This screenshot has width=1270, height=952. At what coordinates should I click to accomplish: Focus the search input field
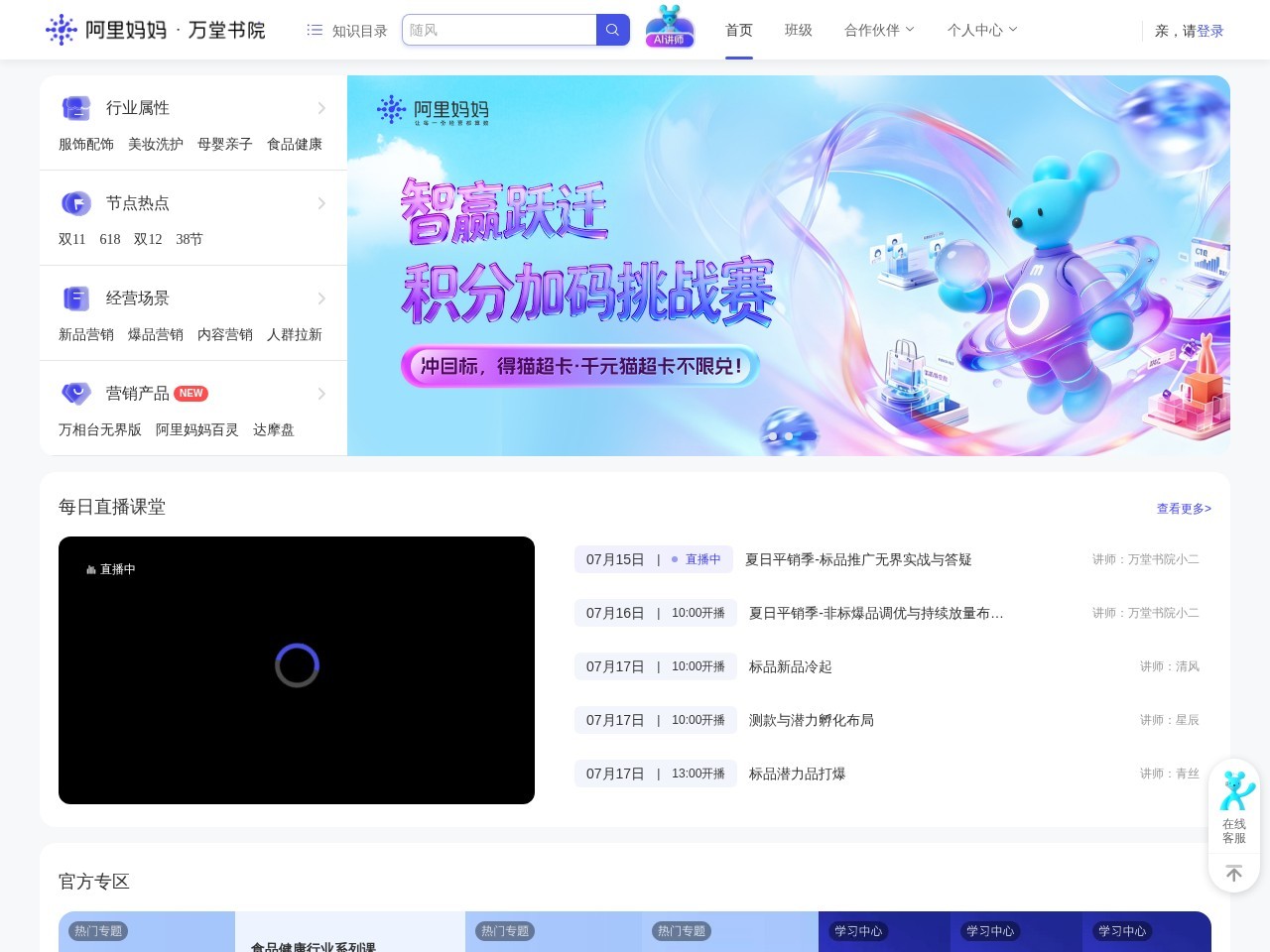499,30
